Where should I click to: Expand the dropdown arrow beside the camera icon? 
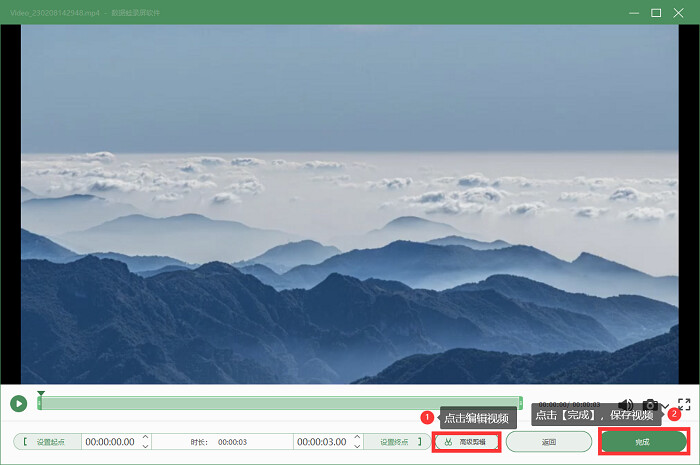pos(664,406)
